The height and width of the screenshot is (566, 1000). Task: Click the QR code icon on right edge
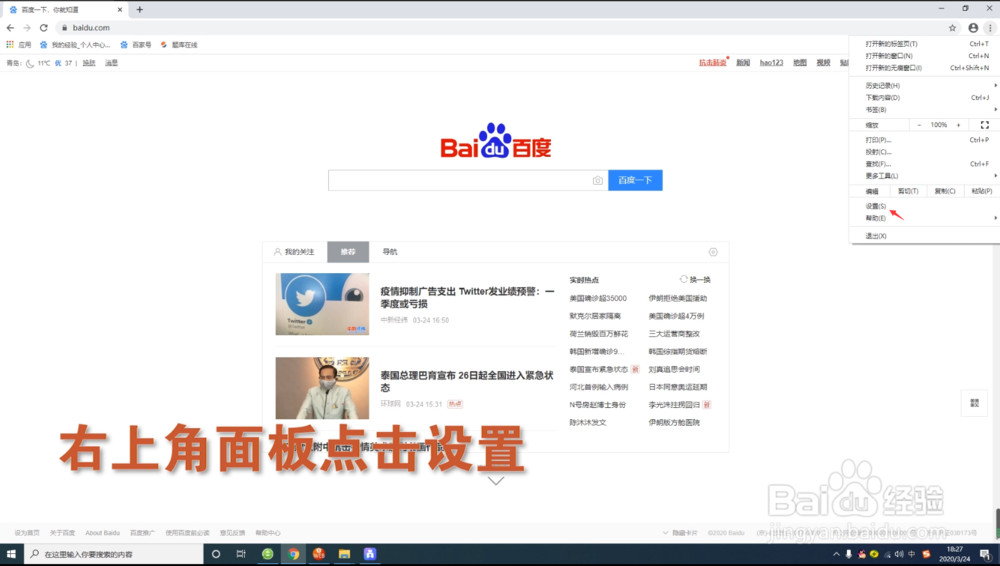coord(974,403)
